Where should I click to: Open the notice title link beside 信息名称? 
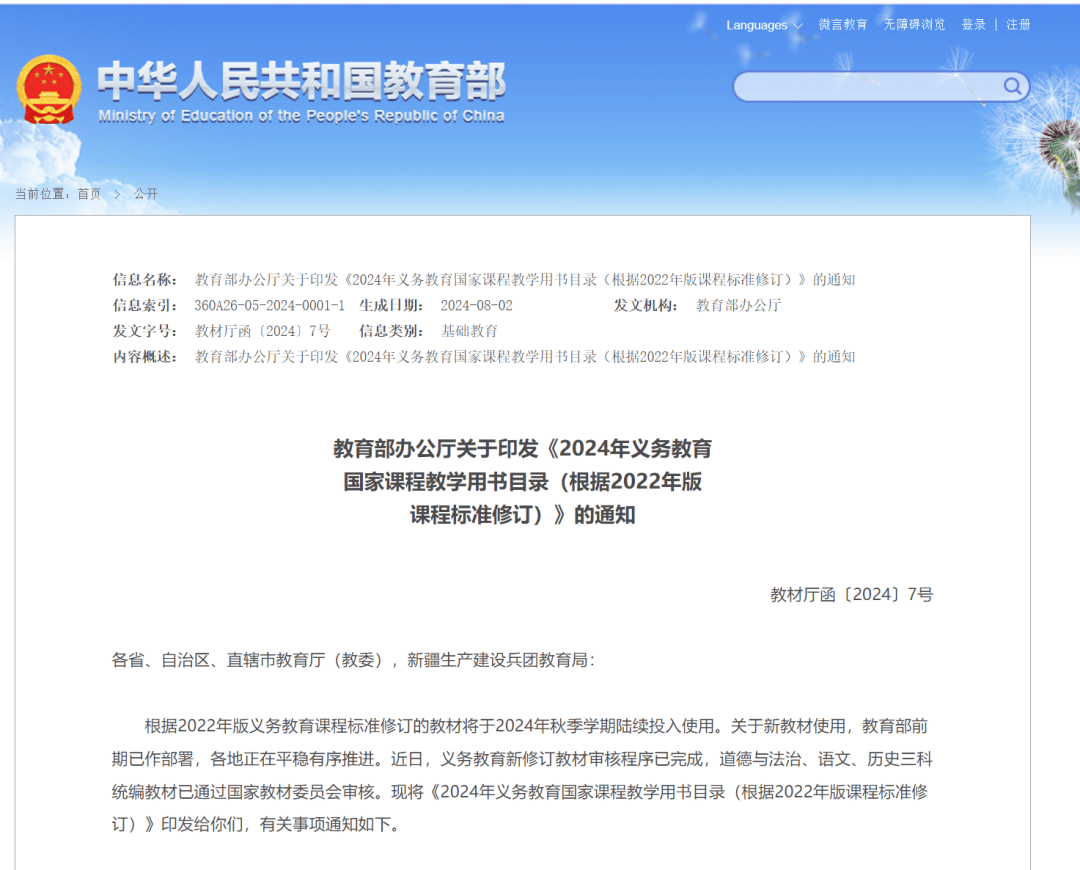click(525, 280)
